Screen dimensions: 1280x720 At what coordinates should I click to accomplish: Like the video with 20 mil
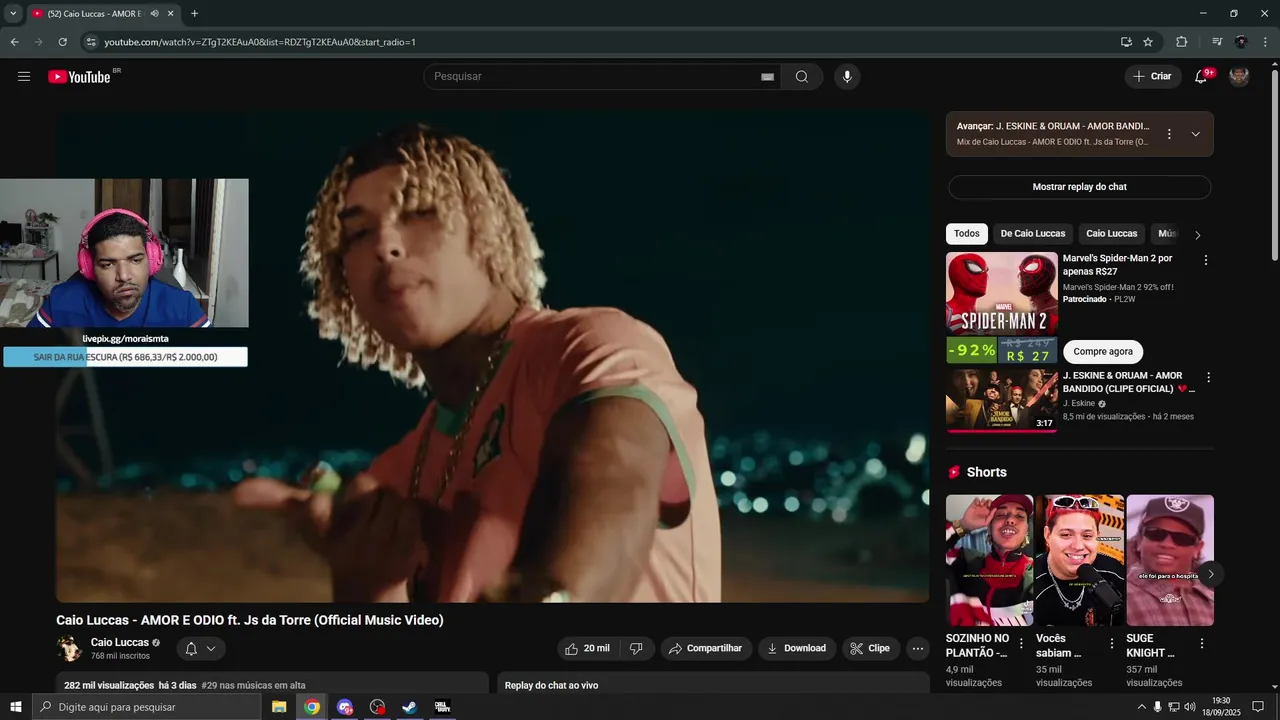pos(587,648)
